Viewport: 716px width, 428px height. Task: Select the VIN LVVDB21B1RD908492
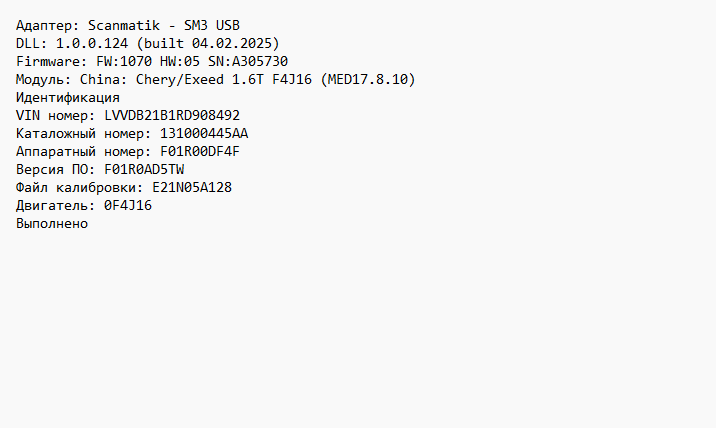(x=172, y=115)
